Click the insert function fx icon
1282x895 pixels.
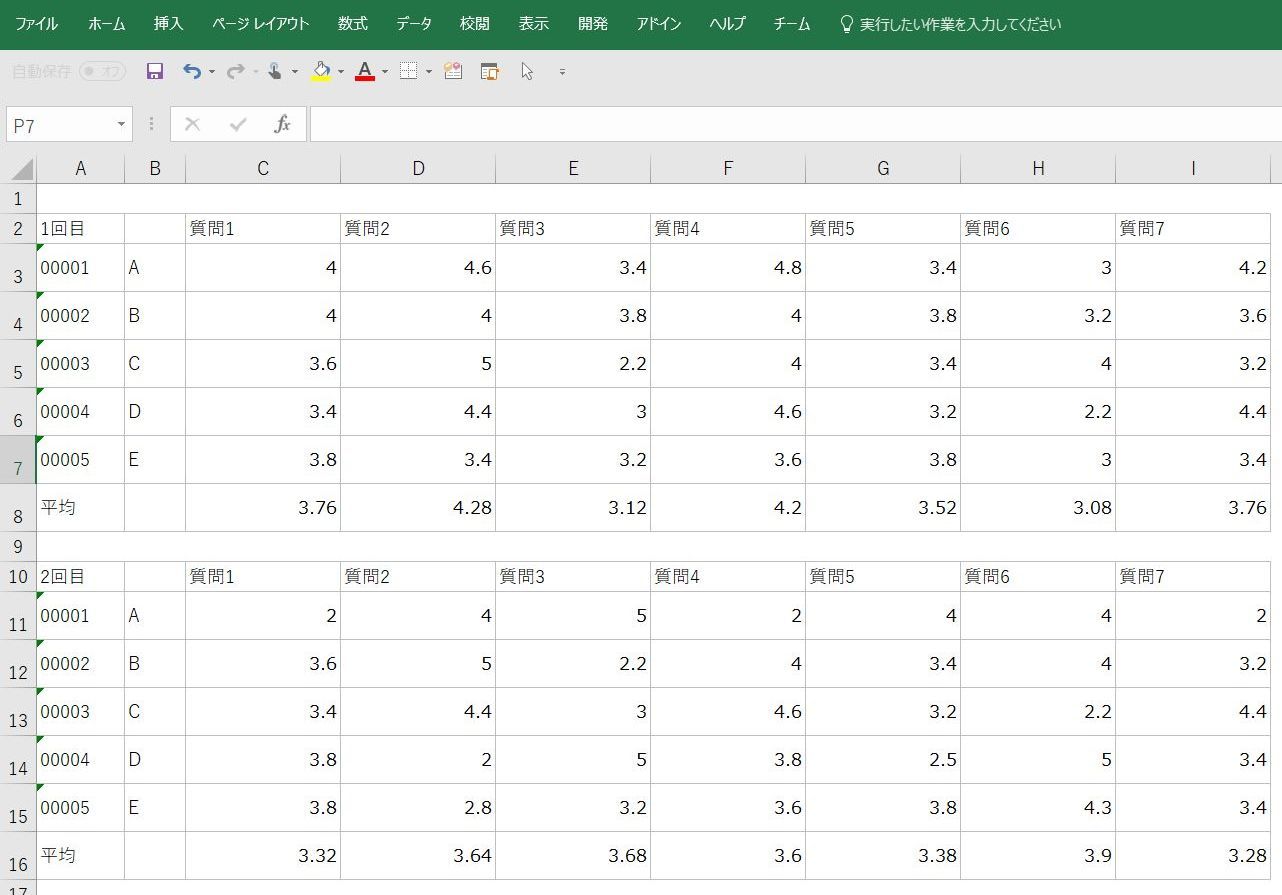pyautogui.click(x=282, y=124)
